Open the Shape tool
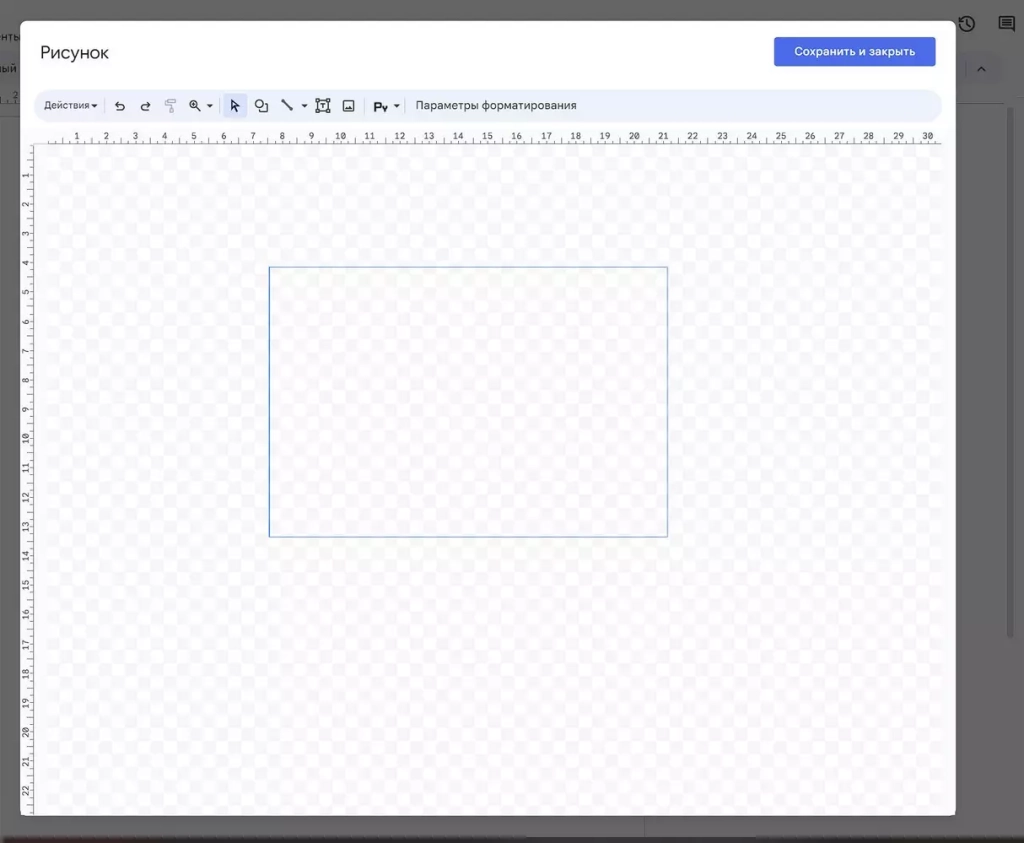Image resolution: width=1024 pixels, height=843 pixels. tap(261, 106)
